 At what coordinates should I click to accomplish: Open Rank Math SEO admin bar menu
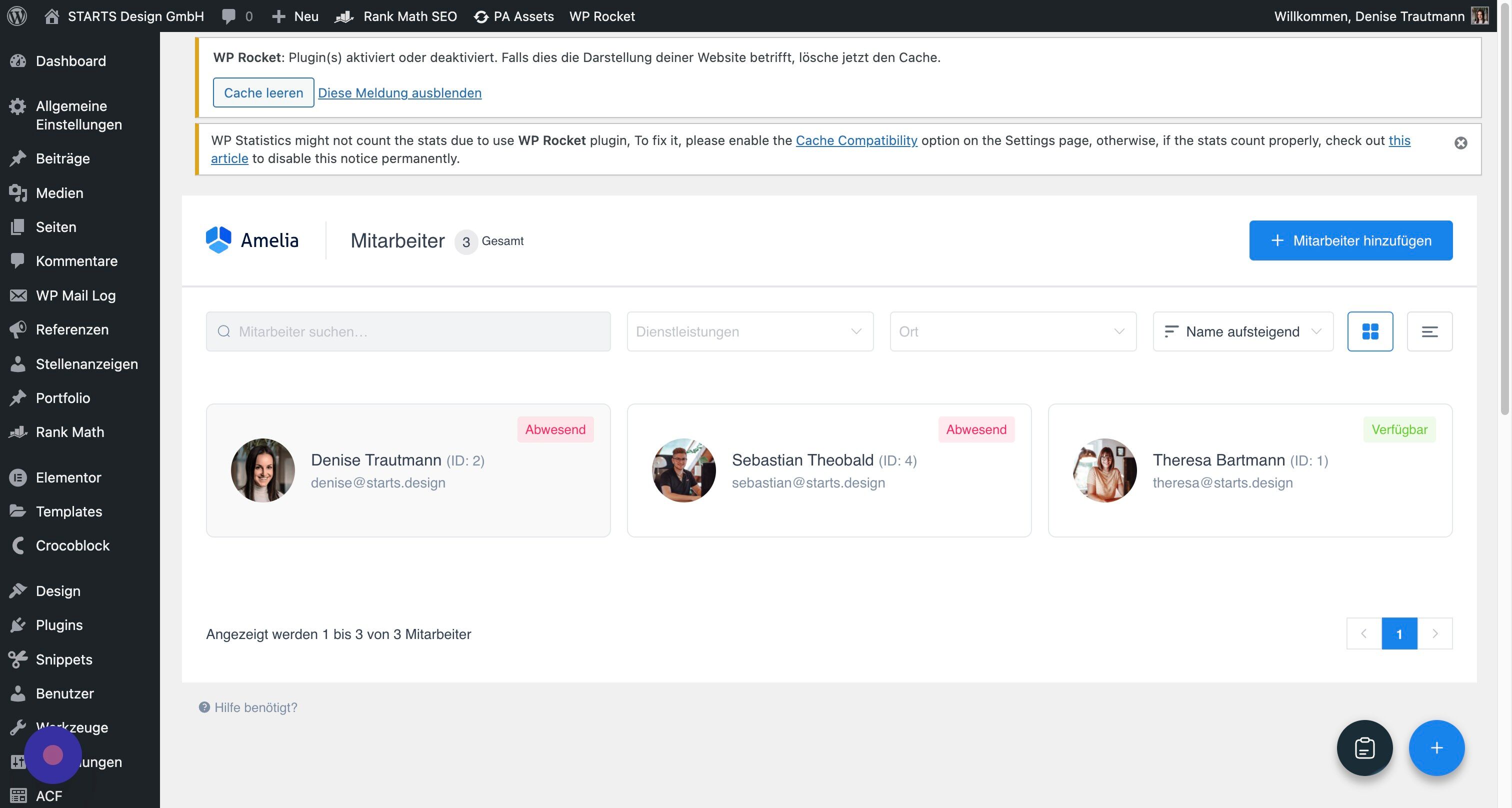pos(396,16)
